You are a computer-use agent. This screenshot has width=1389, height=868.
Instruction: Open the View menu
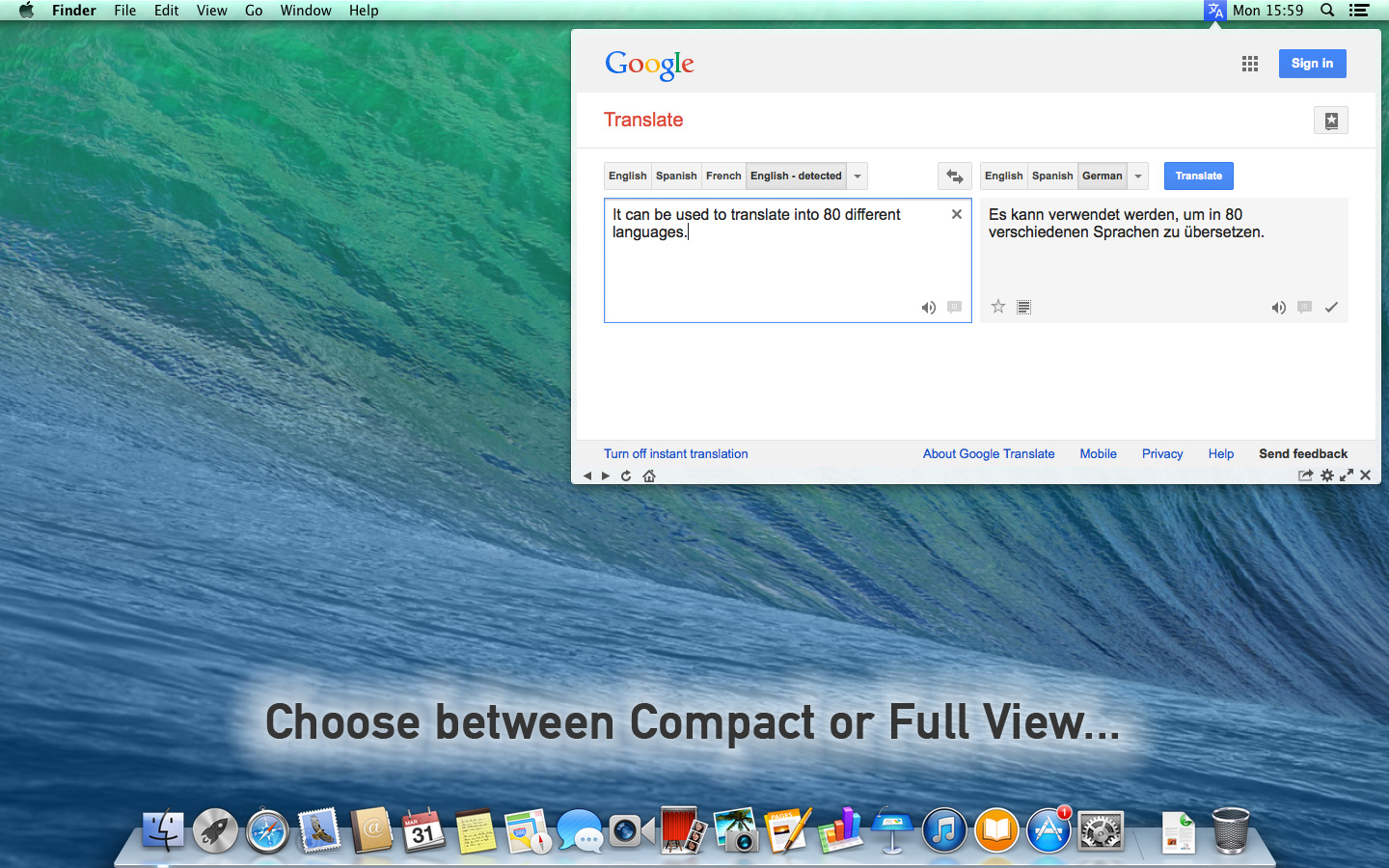click(x=212, y=11)
